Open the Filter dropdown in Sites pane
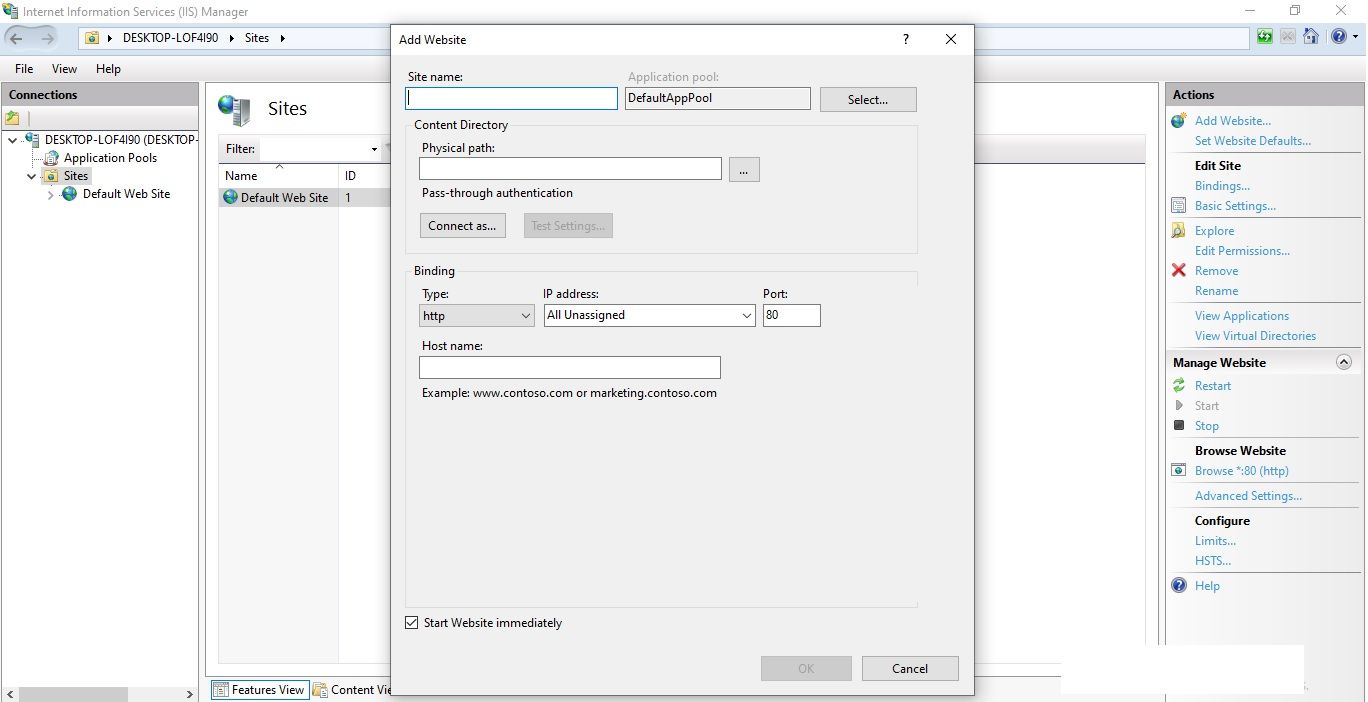 [x=374, y=149]
